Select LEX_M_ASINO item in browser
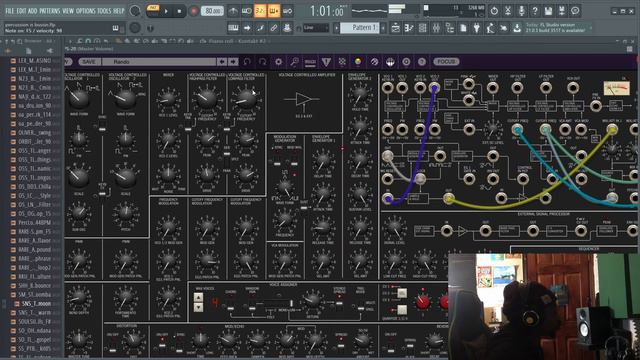Screen dimensions: 640x360 pos(35,60)
